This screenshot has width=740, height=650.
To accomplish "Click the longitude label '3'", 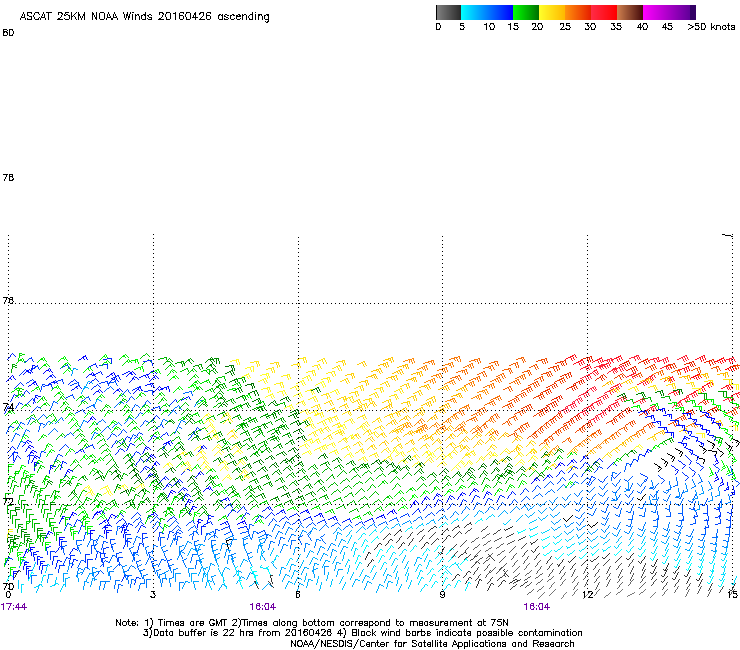I will [x=153, y=595].
